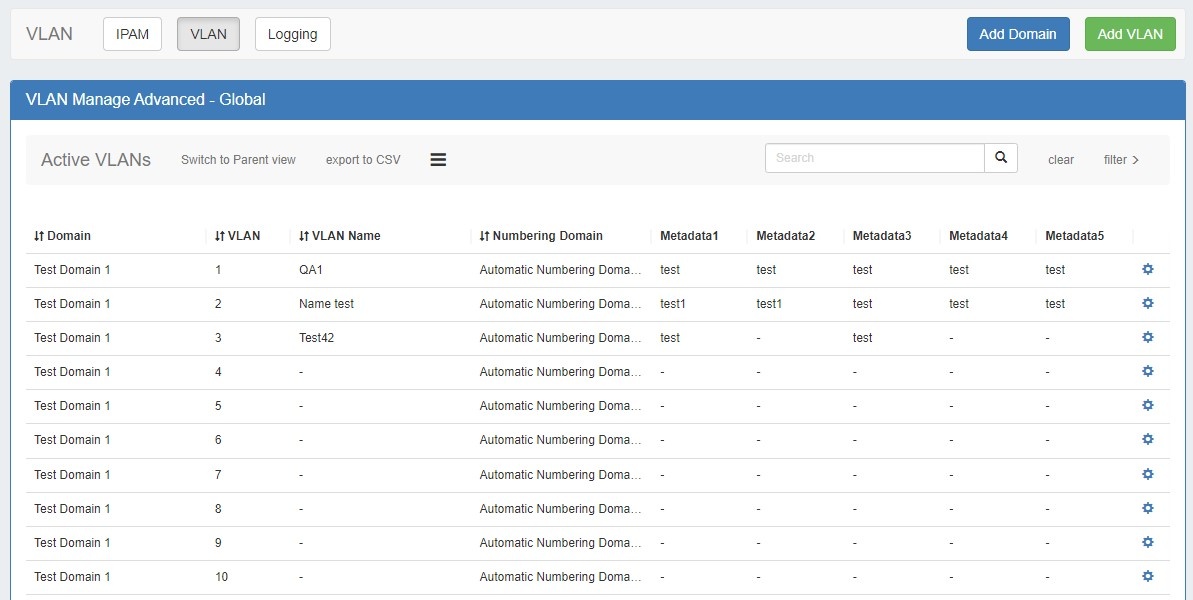
Task: Open gear settings for VLAN 2 row
Action: pos(1147,303)
